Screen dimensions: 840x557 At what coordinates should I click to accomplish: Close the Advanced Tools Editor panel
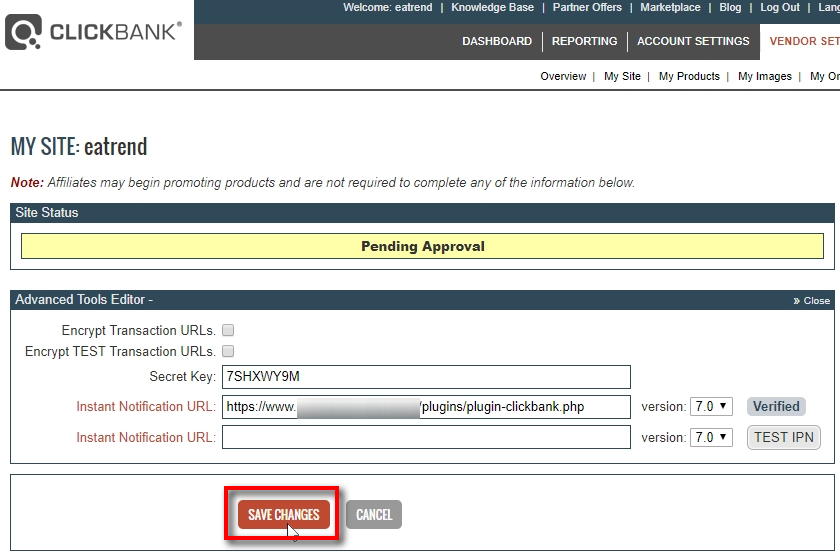(812, 300)
